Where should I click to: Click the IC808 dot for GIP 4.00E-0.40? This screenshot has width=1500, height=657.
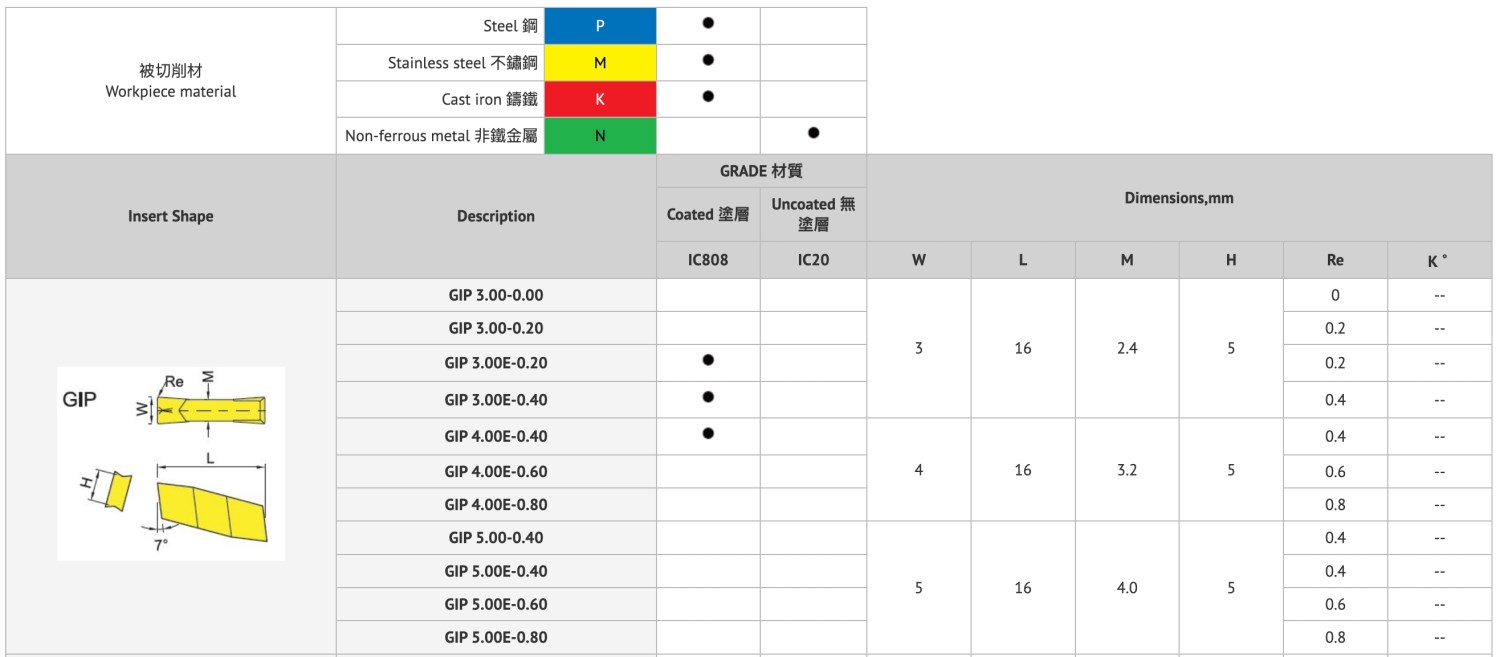[708, 433]
